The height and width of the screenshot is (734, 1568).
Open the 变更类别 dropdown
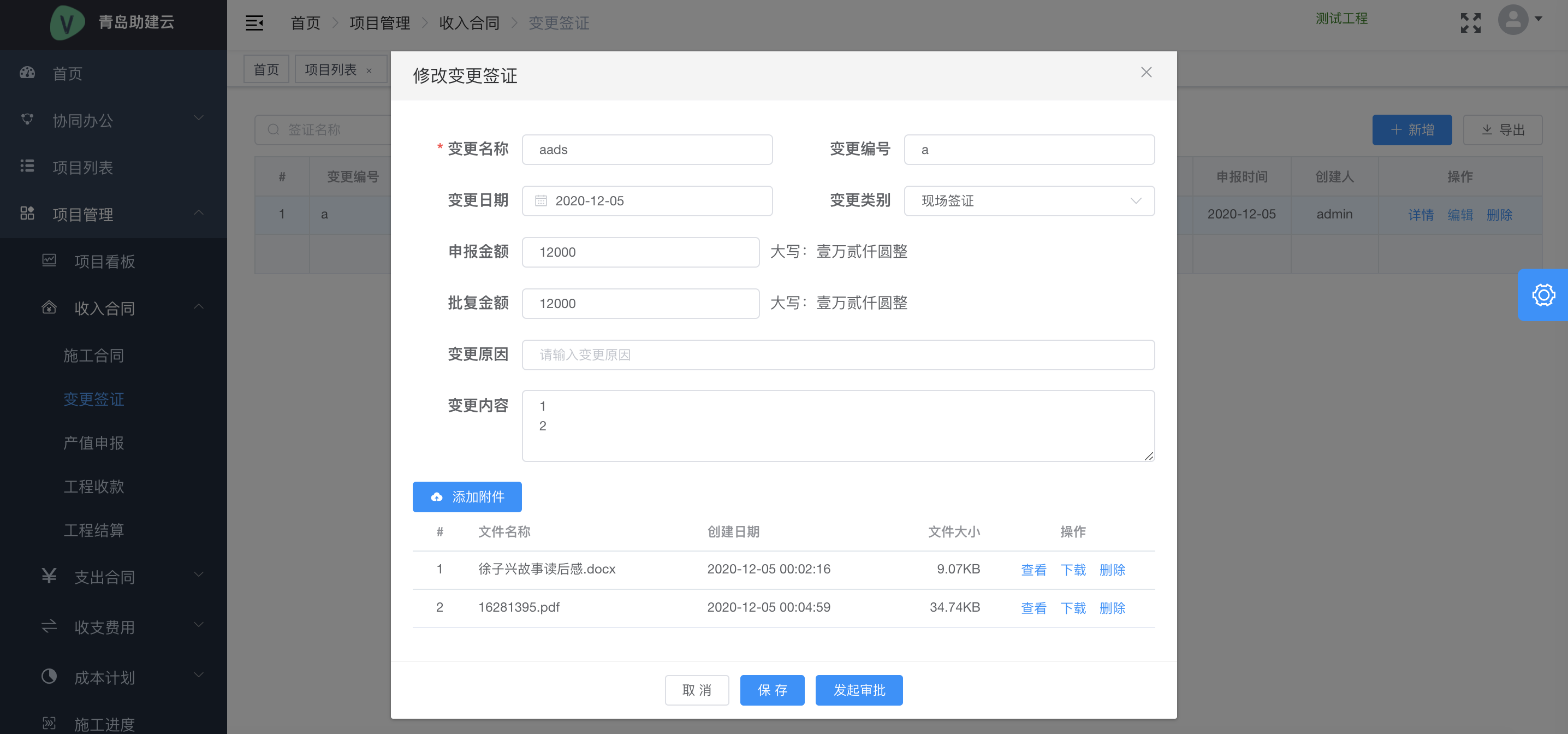pyautogui.click(x=1029, y=201)
